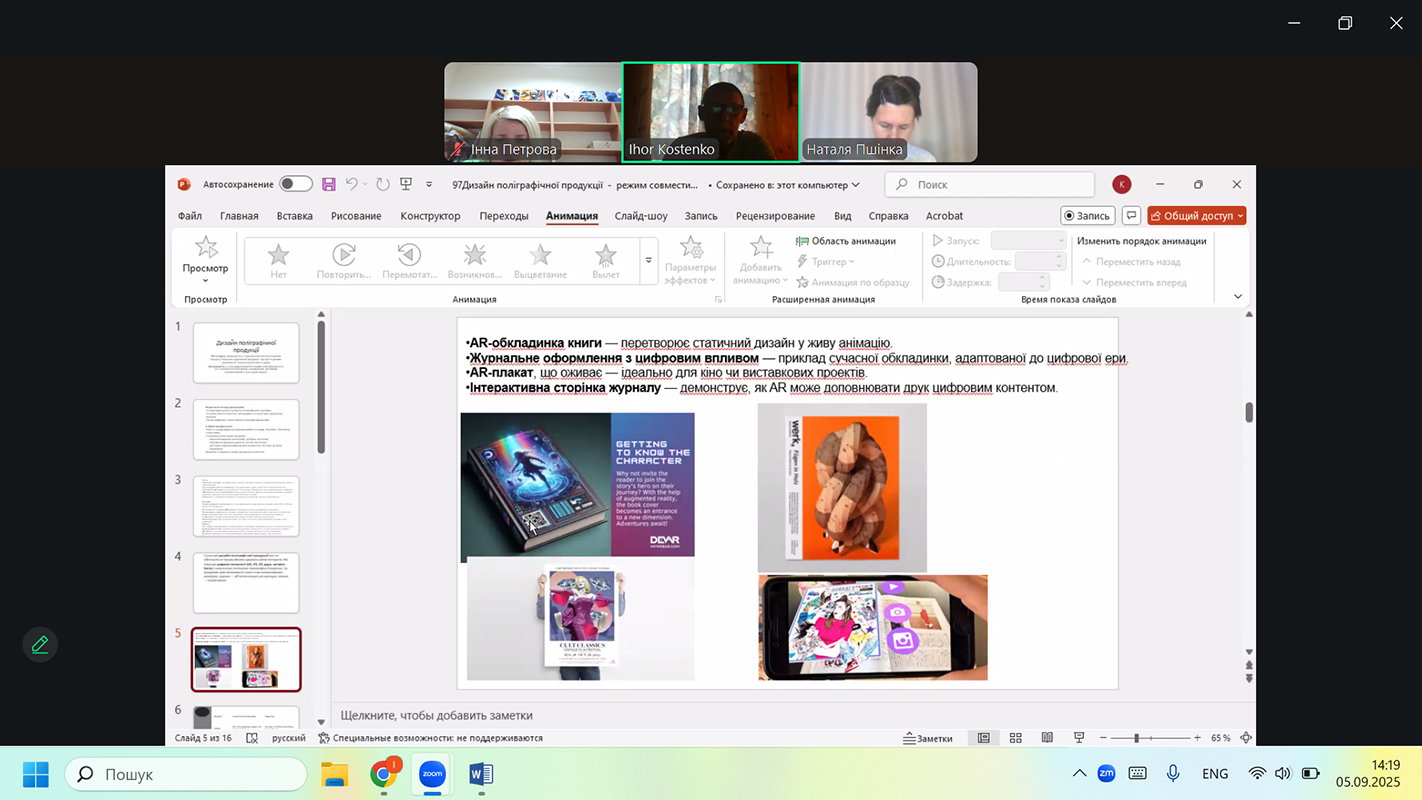Switch to the 'Главная' tab

click(239, 215)
